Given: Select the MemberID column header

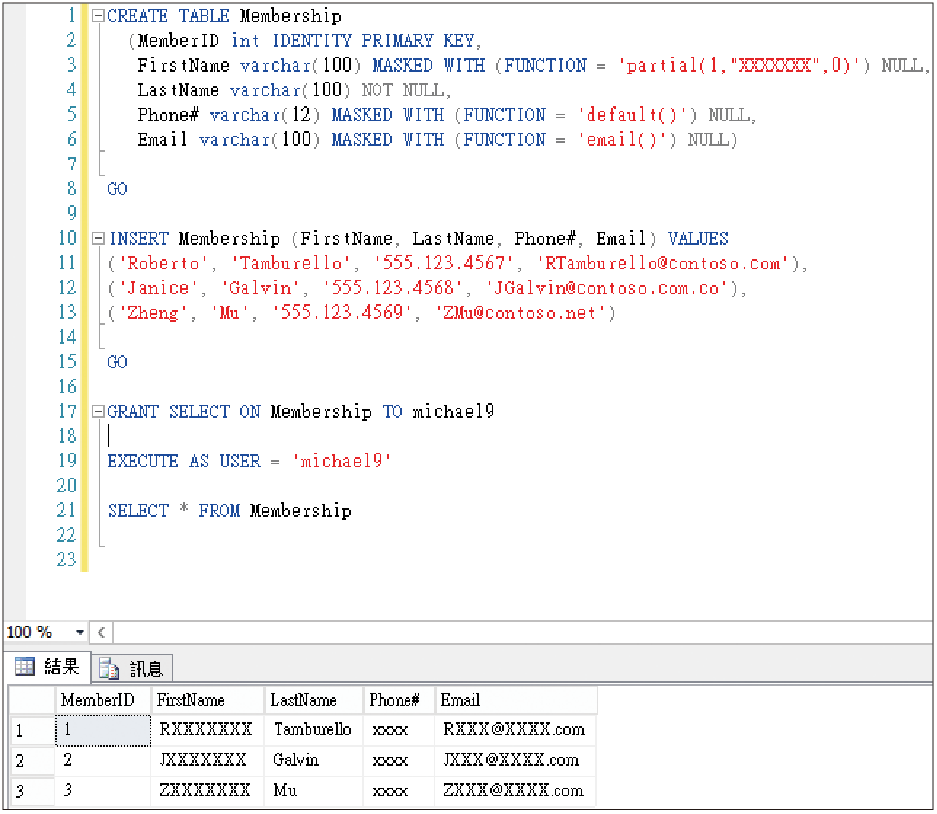Looking at the screenshot, I should pos(103,700).
